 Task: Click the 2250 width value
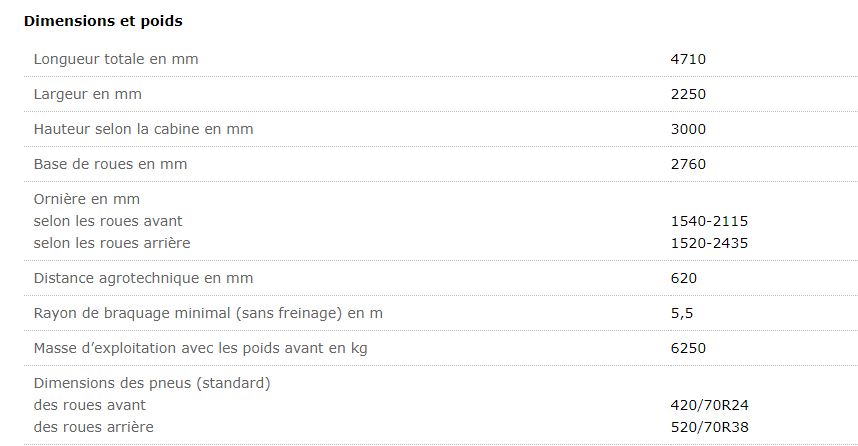pyautogui.click(x=688, y=94)
